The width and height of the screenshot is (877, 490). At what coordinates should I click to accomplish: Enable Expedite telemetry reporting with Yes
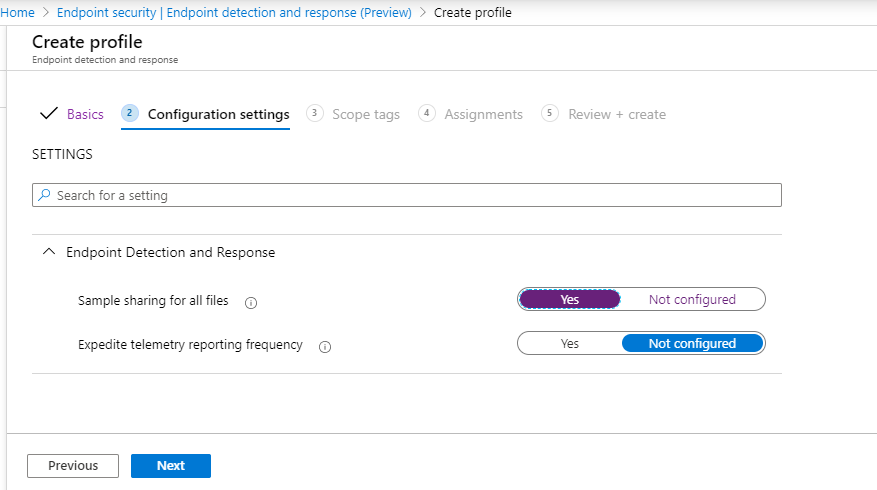point(570,343)
